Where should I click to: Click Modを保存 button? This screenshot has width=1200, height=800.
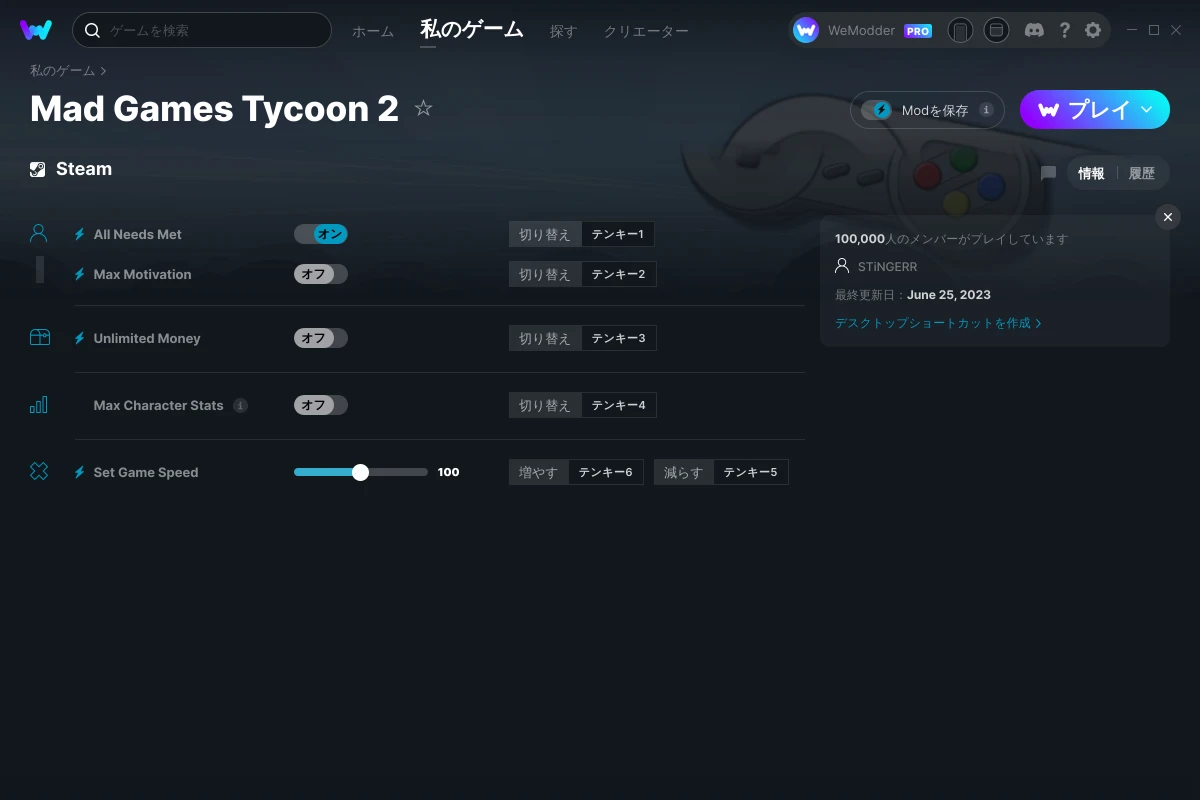927,110
